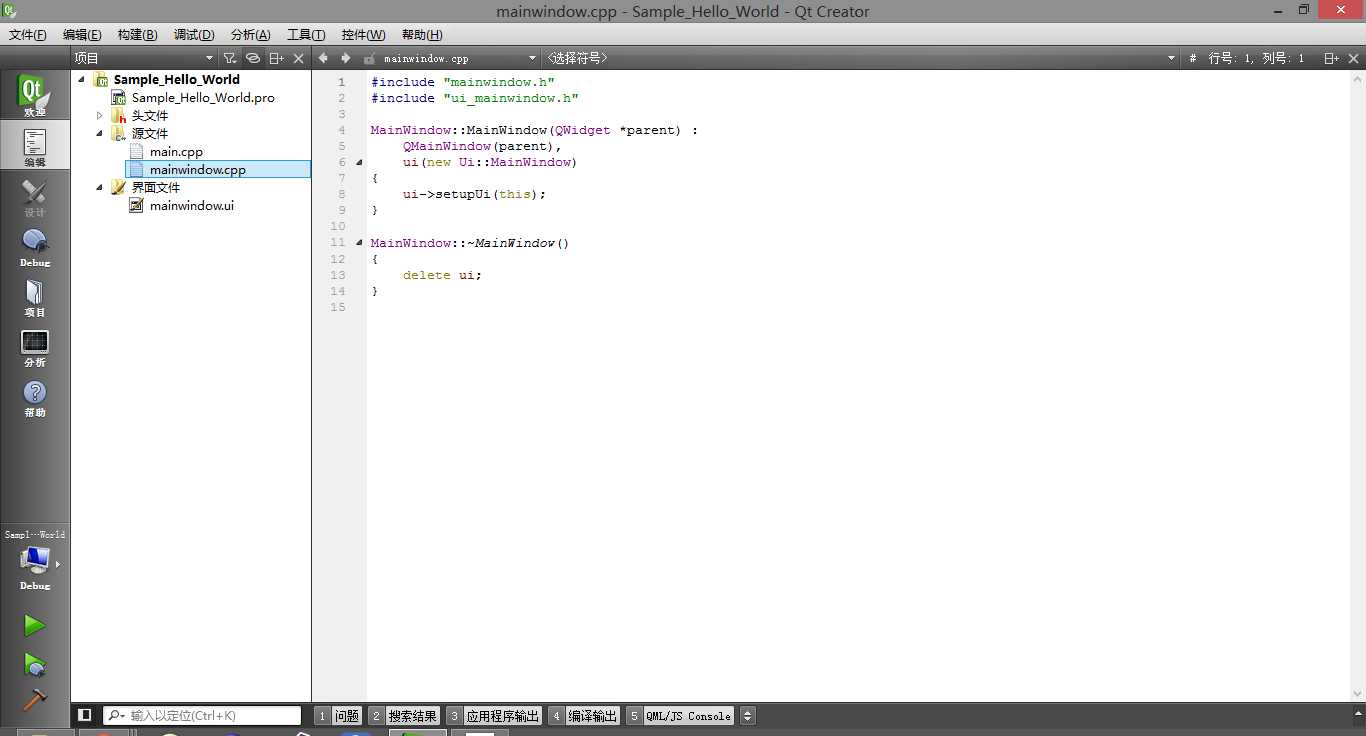Image resolution: width=1366 pixels, height=736 pixels.
Task: Go forward with the editor right arrow
Action: [x=346, y=58]
